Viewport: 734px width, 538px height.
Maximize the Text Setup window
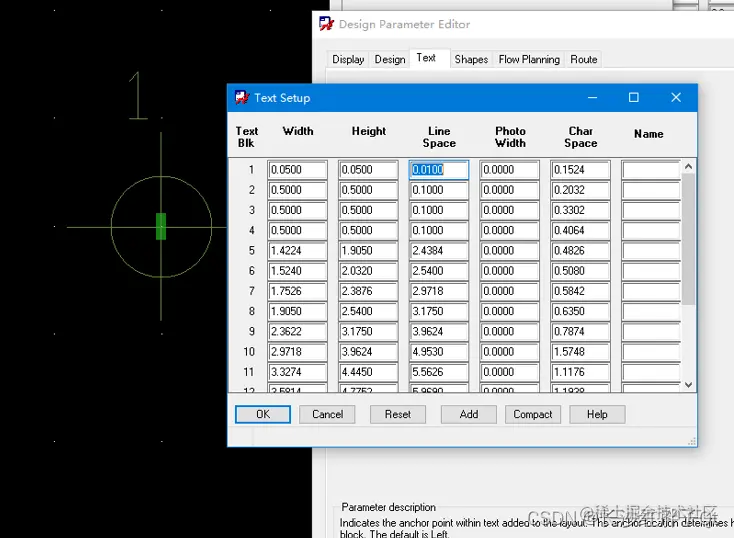tap(633, 97)
